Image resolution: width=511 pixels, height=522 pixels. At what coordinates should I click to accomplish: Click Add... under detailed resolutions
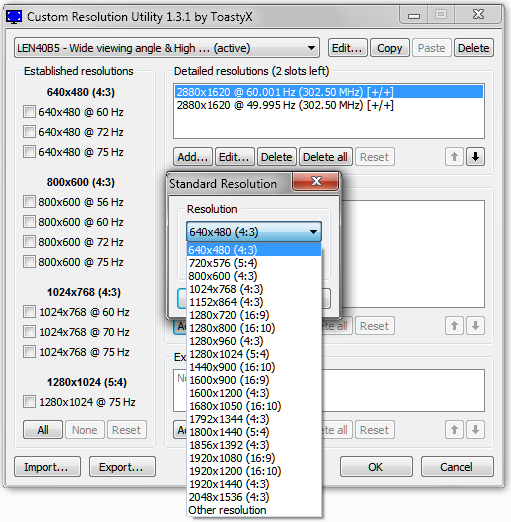193,157
